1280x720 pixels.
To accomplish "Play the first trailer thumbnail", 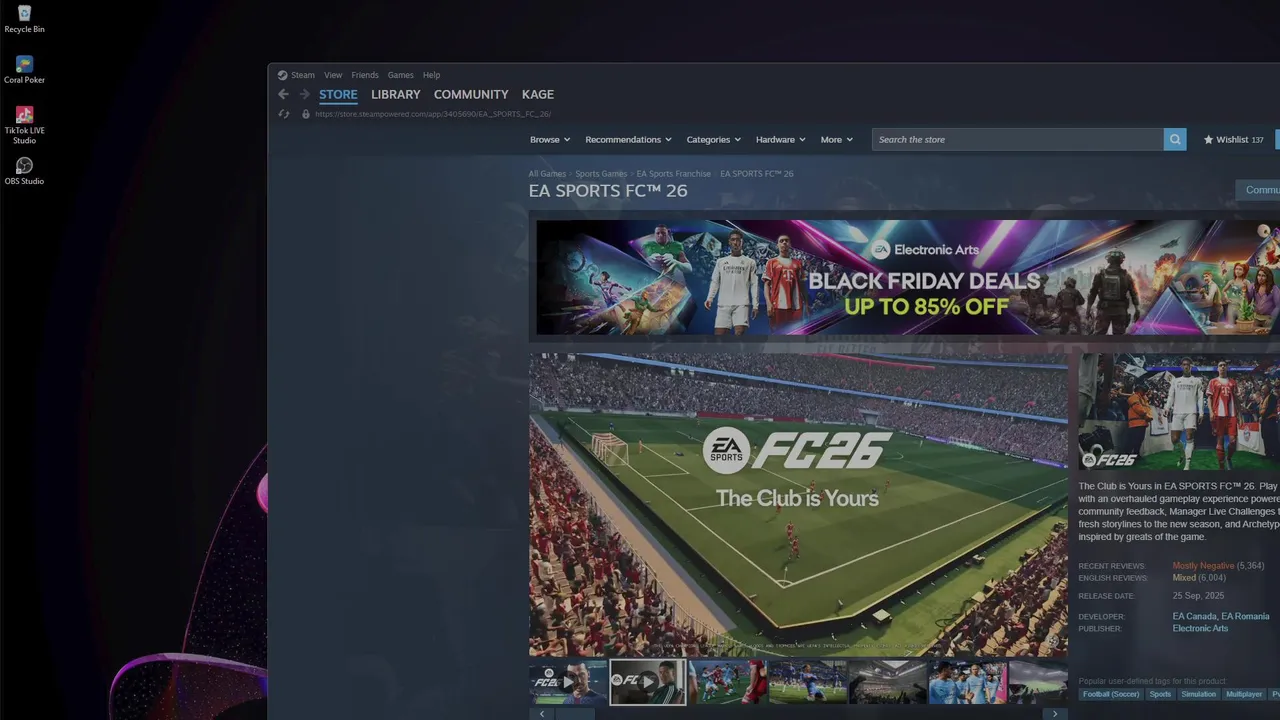I will pyautogui.click(x=568, y=682).
